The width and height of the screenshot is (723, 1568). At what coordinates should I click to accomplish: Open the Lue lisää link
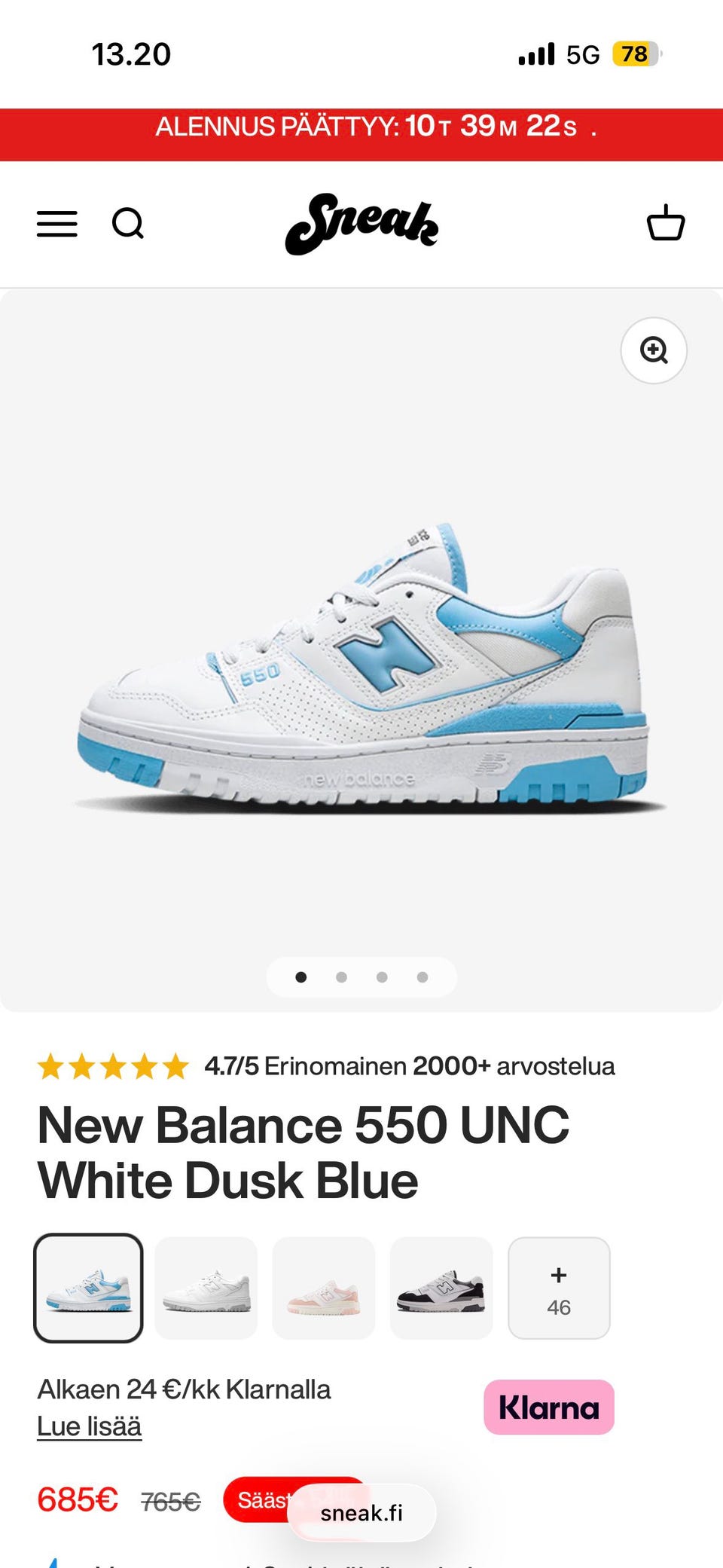(90, 1426)
